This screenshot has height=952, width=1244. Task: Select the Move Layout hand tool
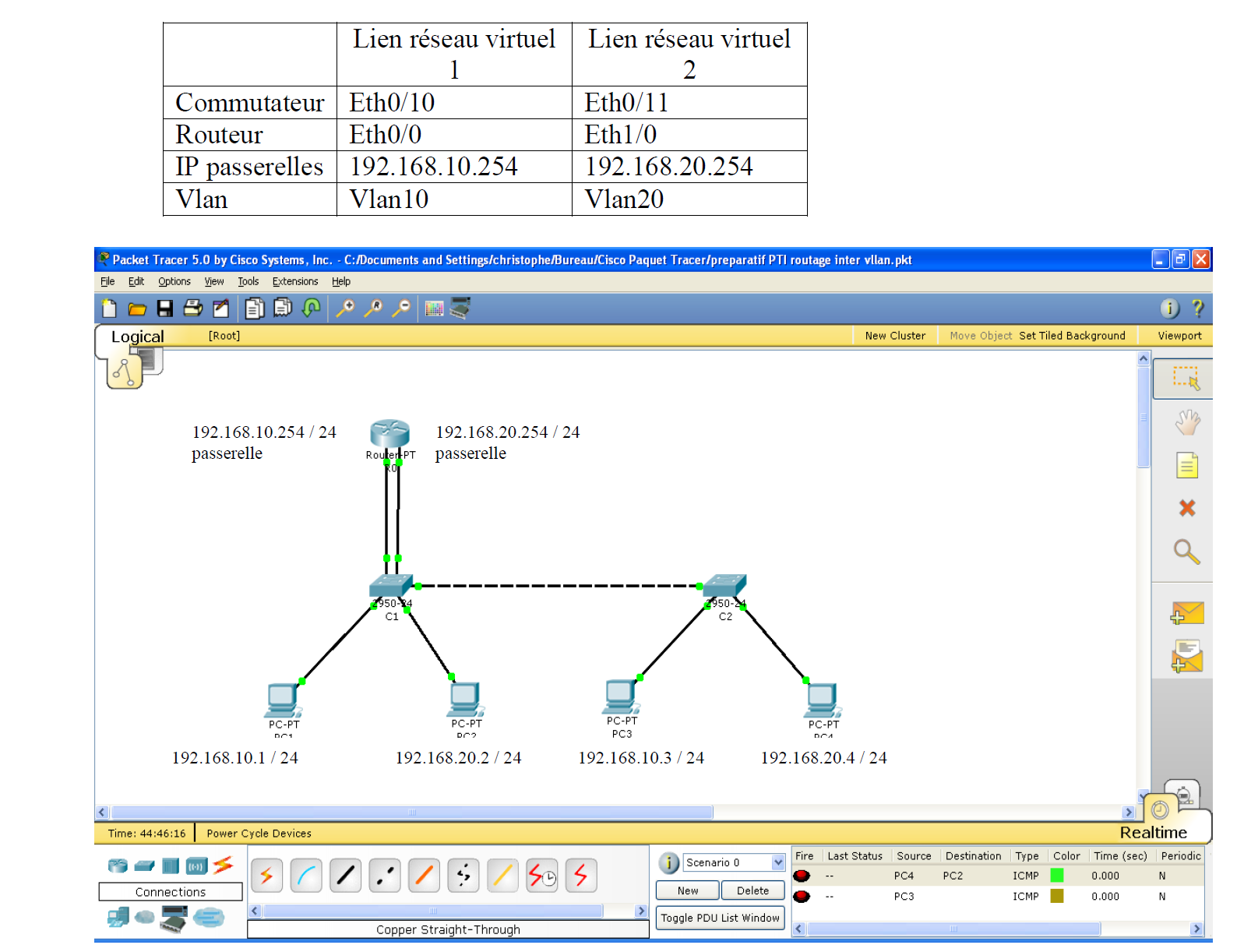click(x=1186, y=423)
